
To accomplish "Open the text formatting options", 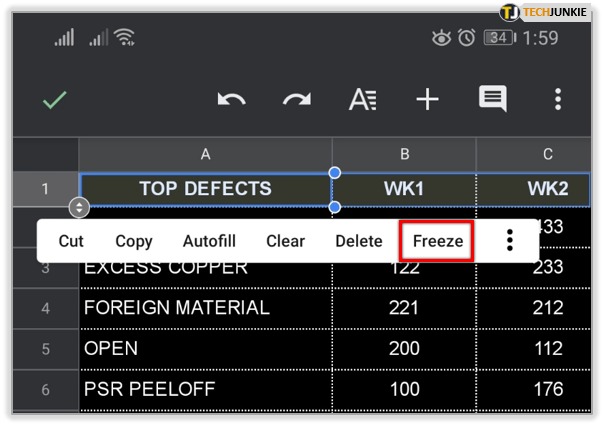I will (362, 100).
